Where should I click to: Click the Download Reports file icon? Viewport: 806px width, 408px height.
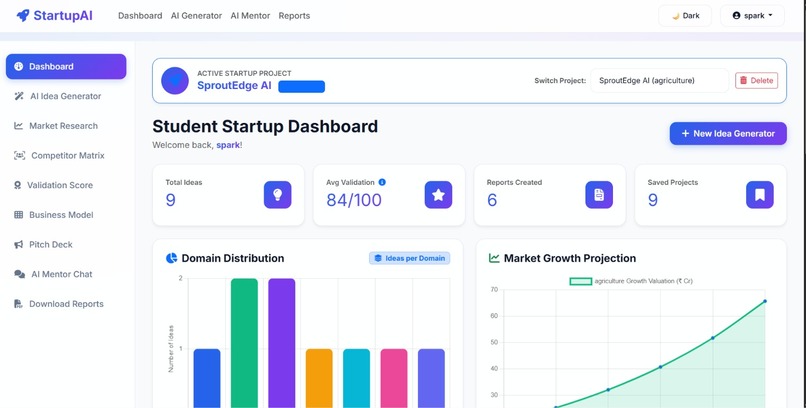[x=18, y=304]
